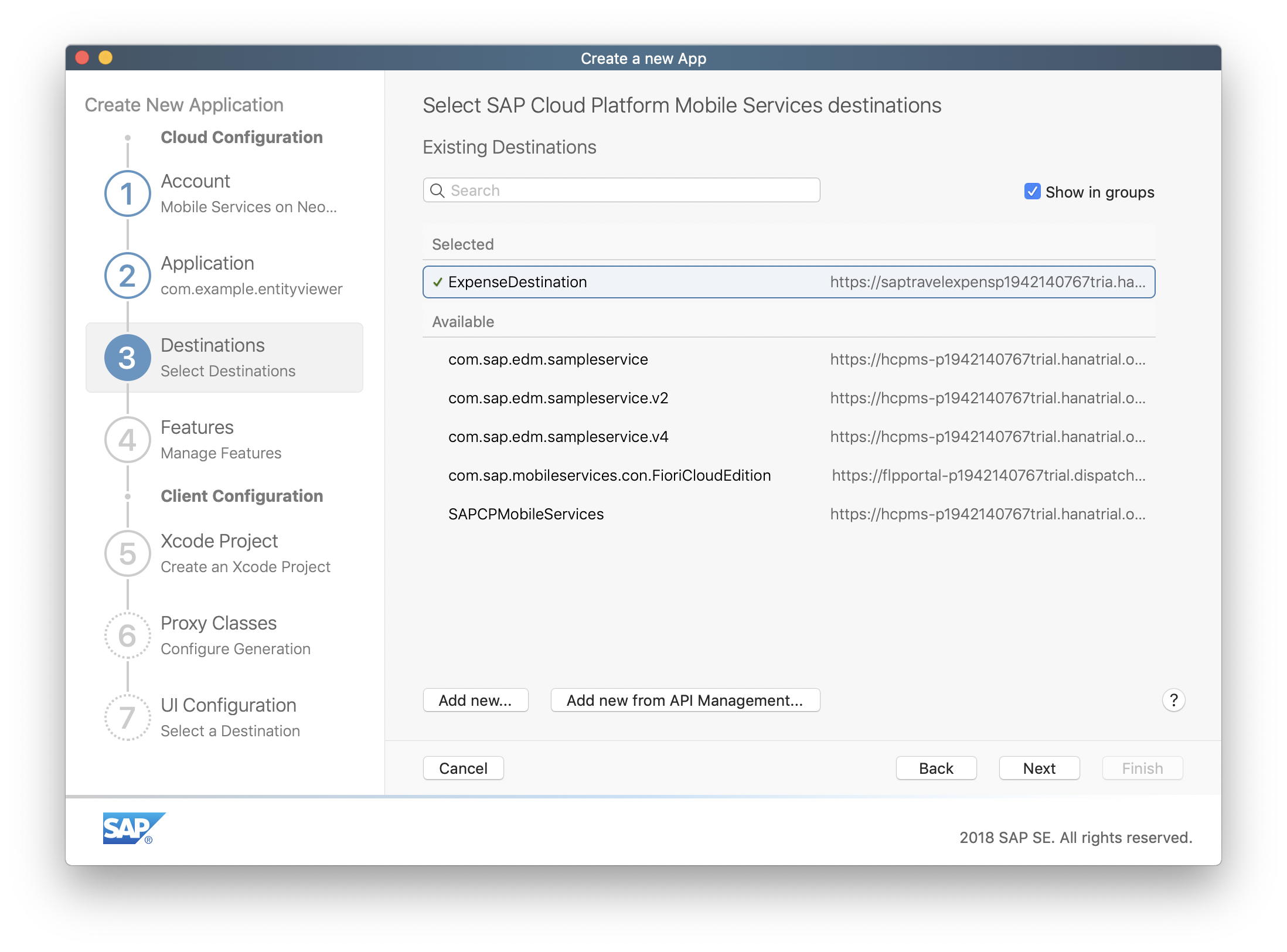Image resolution: width=1287 pixels, height=952 pixels.
Task: Click the Select a Destination subtitle
Action: point(230,731)
